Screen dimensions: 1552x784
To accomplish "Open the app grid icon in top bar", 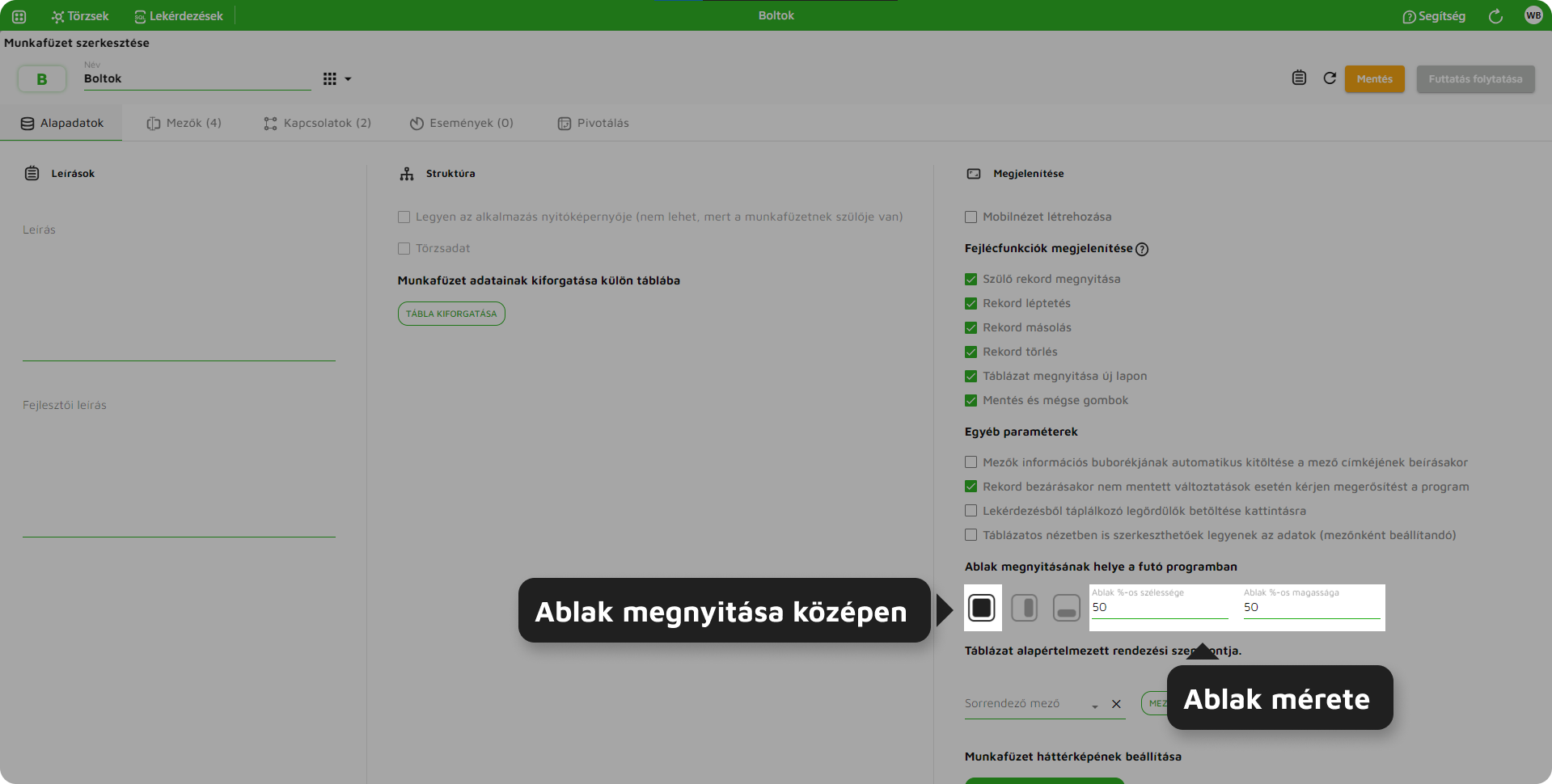I will click(19, 16).
